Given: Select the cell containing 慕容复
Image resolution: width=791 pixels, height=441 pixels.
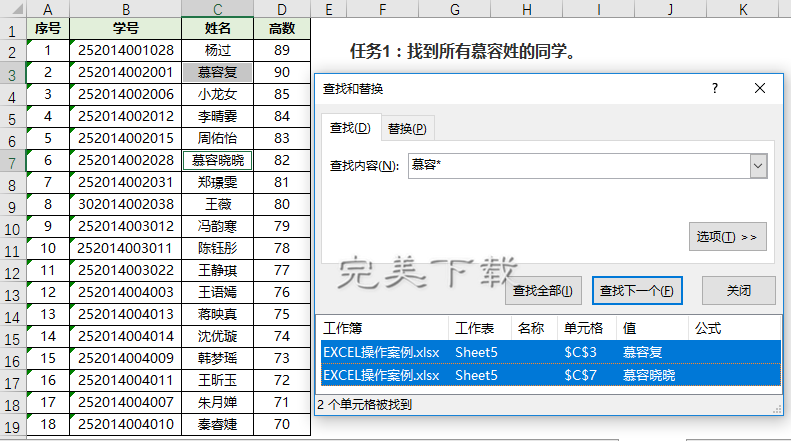Looking at the screenshot, I should pos(217,72).
